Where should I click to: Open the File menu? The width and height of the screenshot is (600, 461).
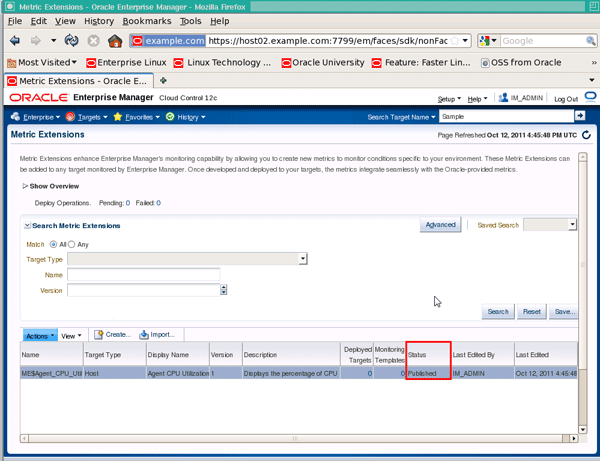[x=15, y=21]
